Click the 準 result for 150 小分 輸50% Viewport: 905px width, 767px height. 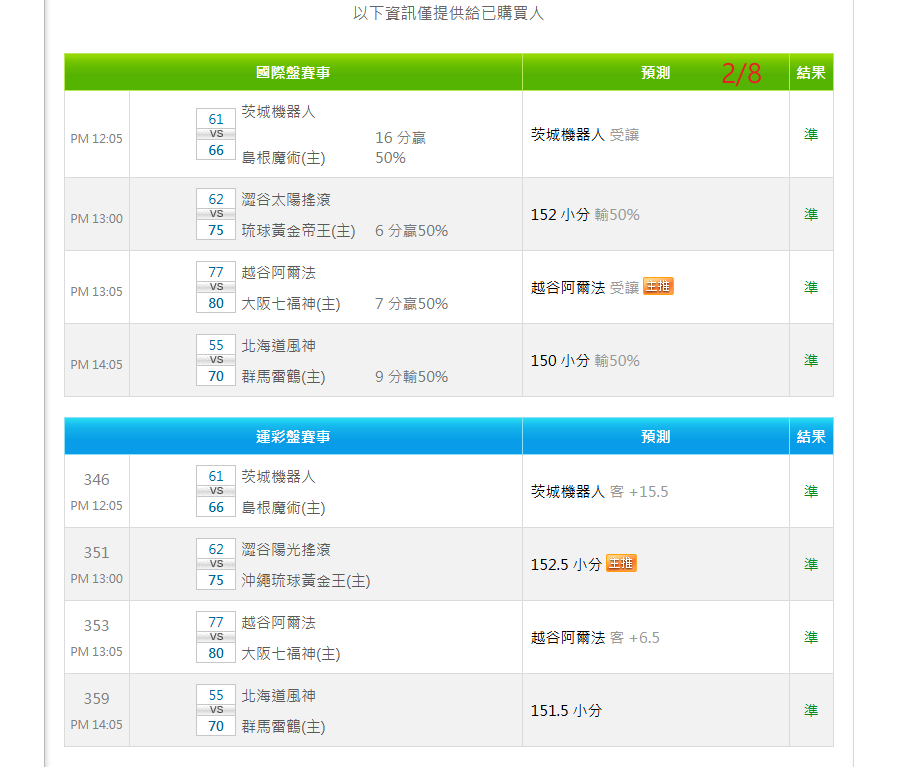click(x=811, y=360)
